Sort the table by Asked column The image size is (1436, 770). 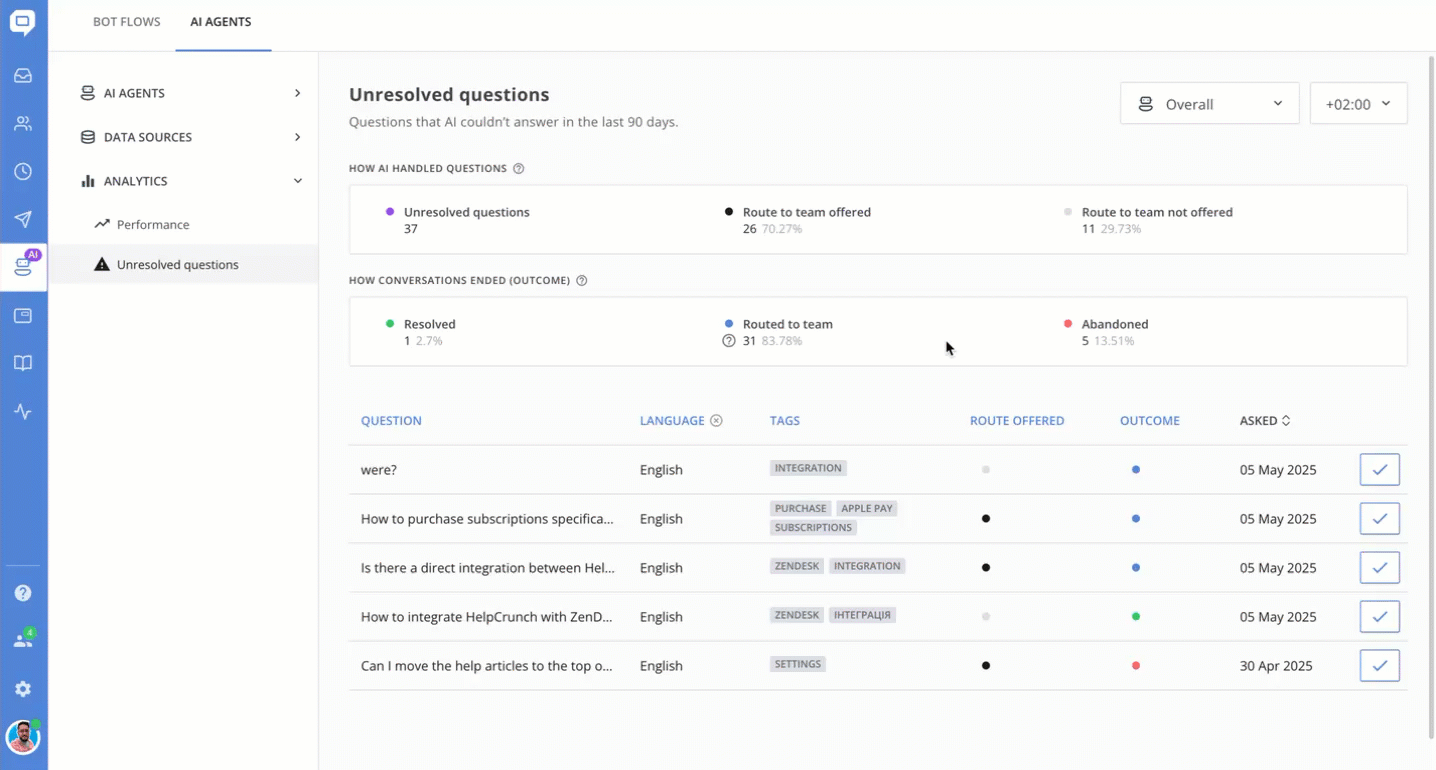pyautogui.click(x=1265, y=421)
